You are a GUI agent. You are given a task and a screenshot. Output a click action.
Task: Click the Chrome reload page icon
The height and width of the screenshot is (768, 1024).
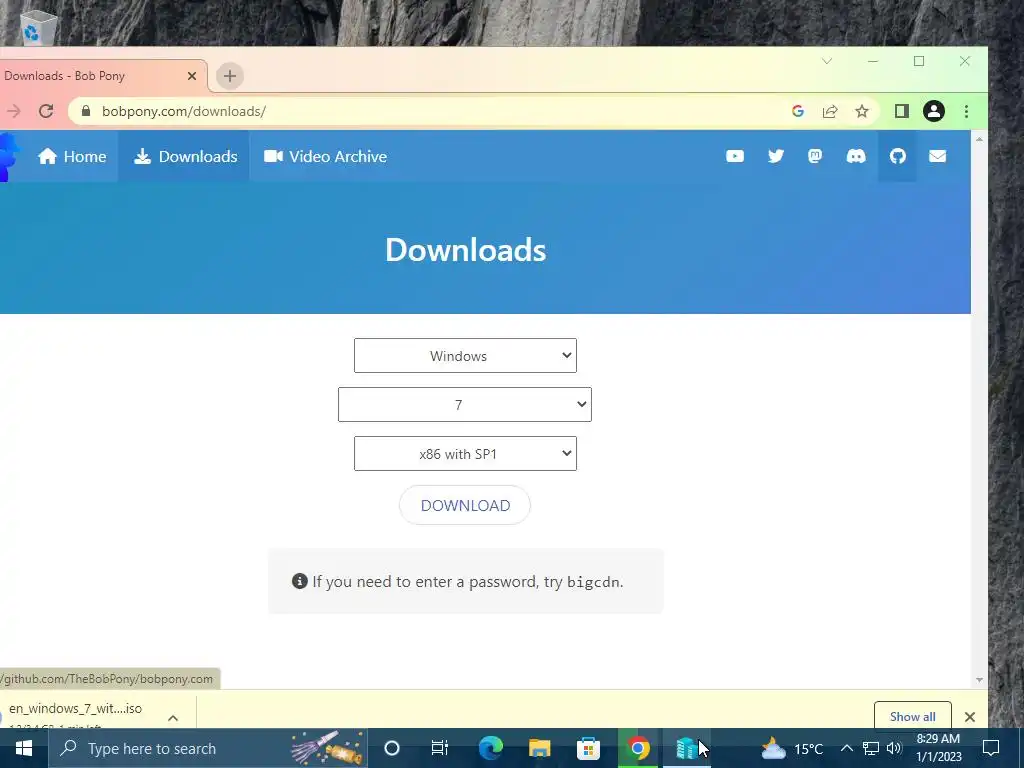point(46,111)
